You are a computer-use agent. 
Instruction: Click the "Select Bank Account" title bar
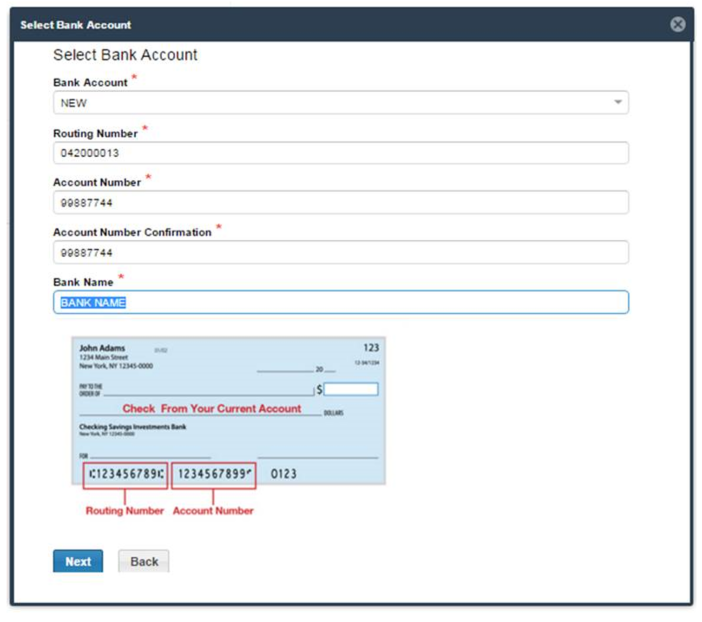(76, 24)
